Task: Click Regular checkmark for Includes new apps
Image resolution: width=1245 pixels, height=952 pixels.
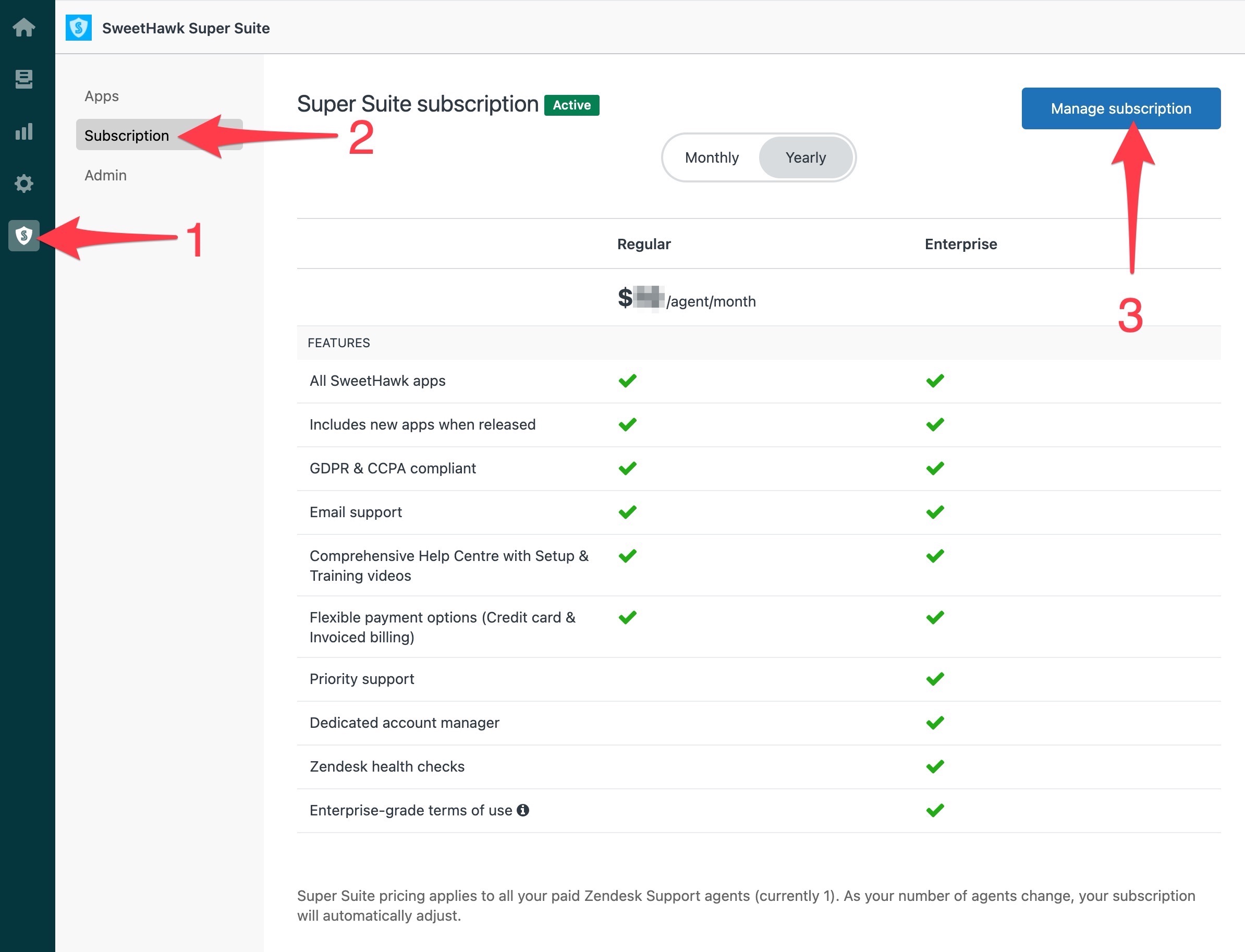Action: (627, 424)
